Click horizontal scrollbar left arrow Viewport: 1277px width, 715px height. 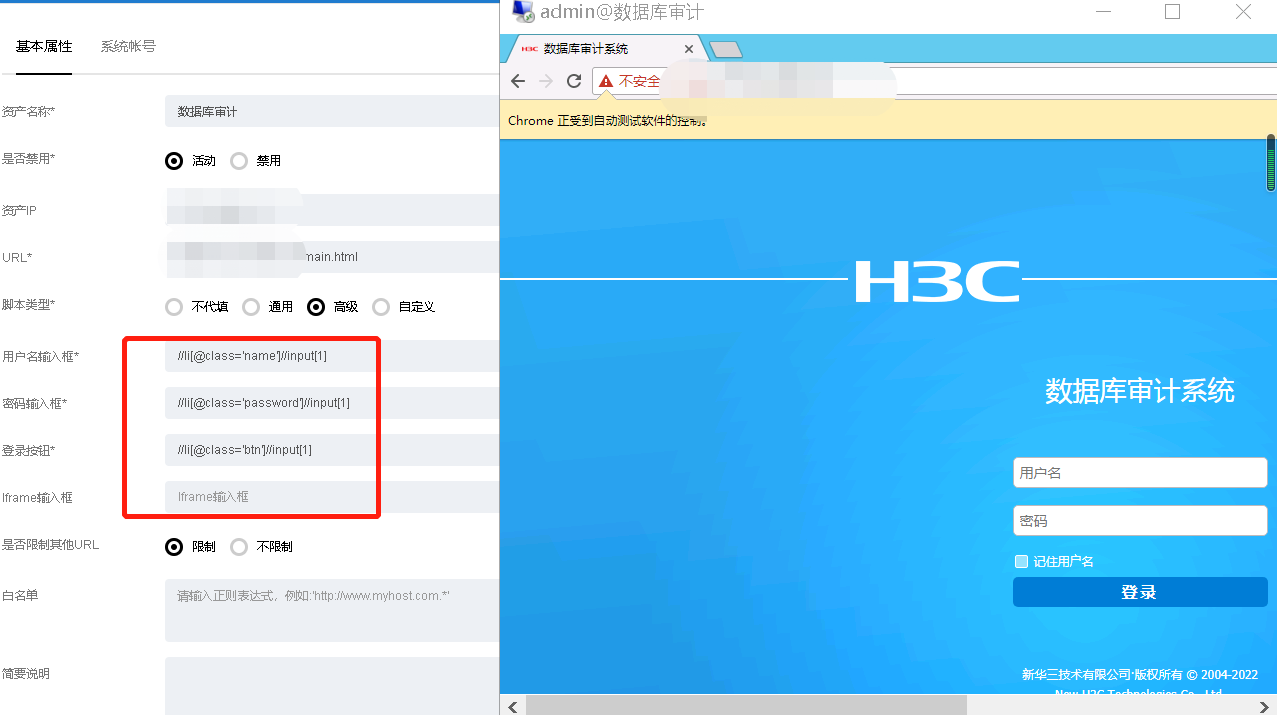512,706
